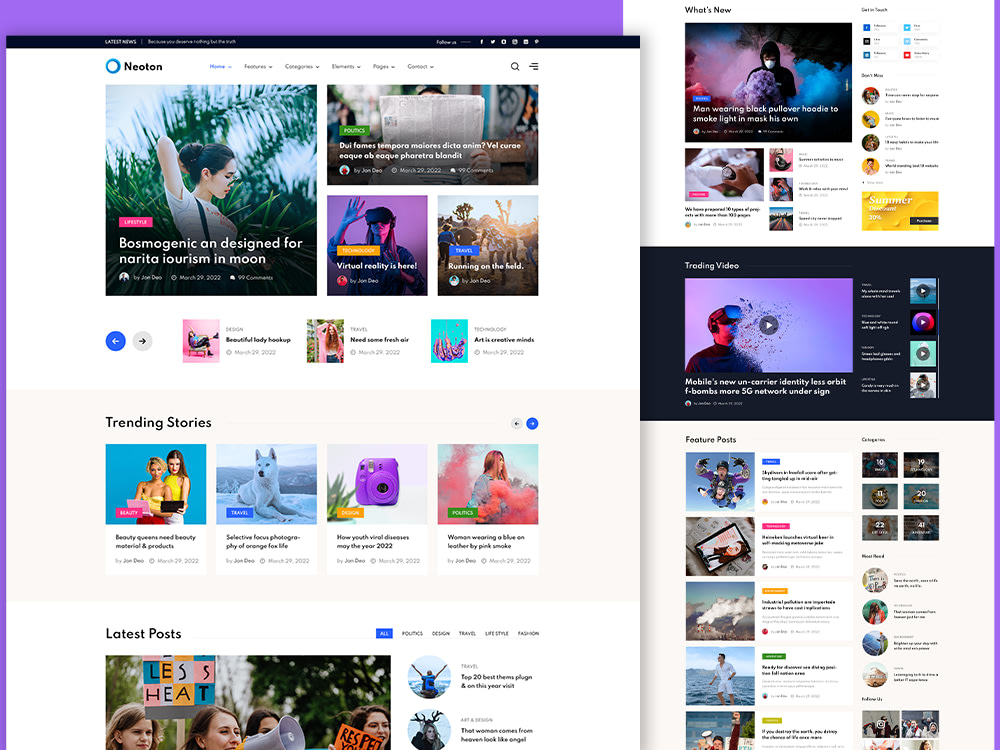Expand the Categories menu dropdown
This screenshot has height=750, width=1000.
(x=302, y=66)
